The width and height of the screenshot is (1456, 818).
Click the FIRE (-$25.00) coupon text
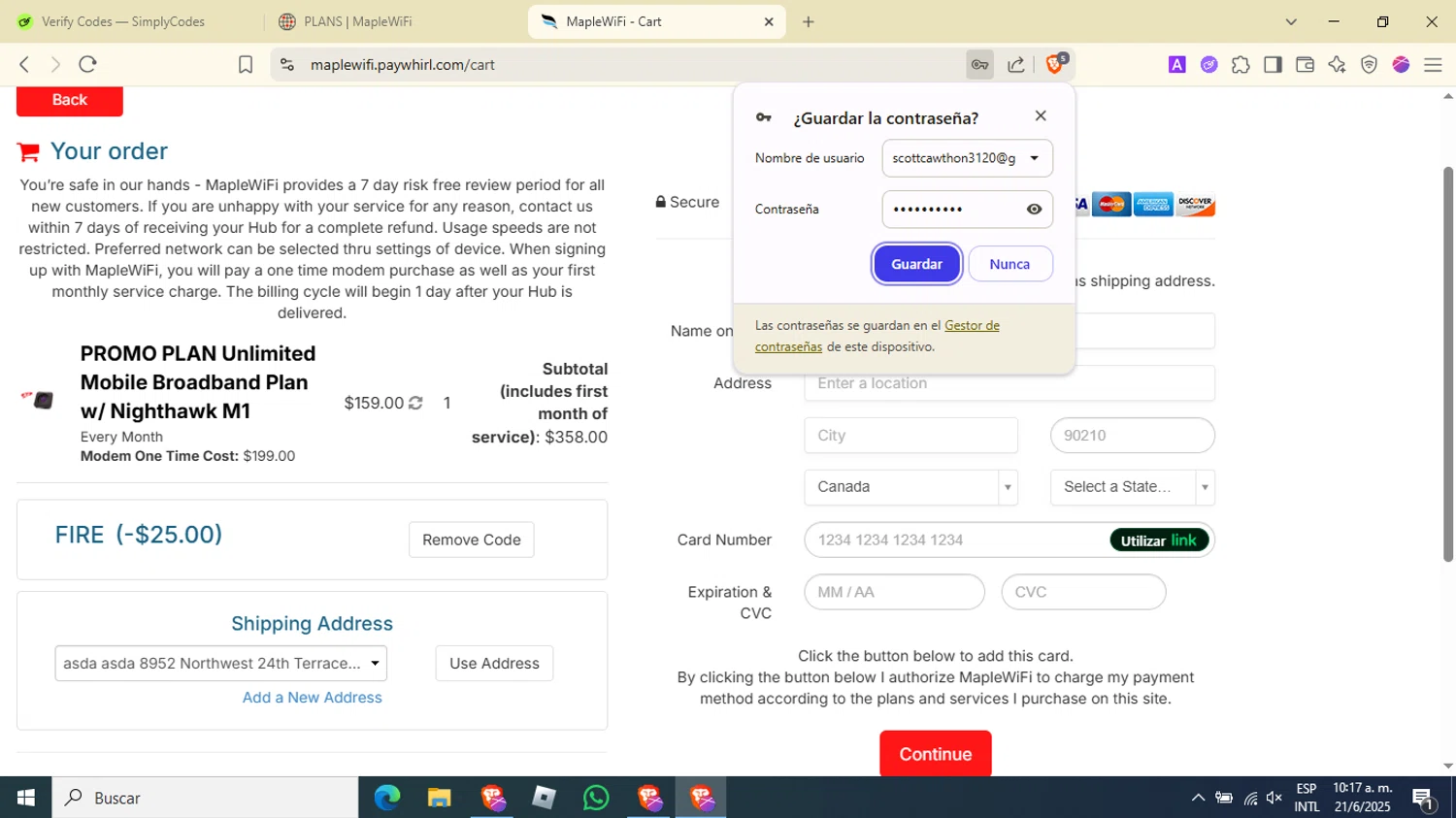click(139, 535)
